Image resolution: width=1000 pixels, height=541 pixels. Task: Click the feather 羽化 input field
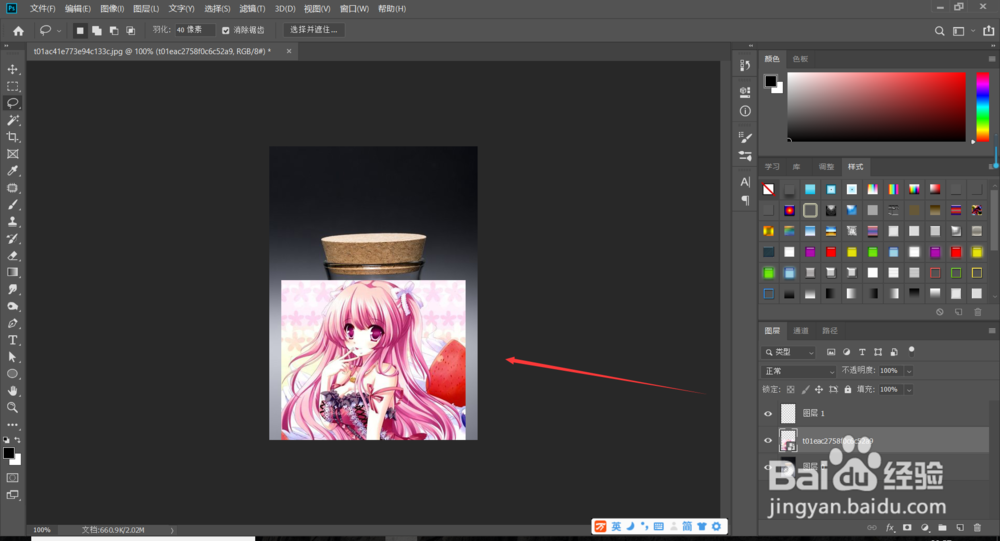coord(195,30)
